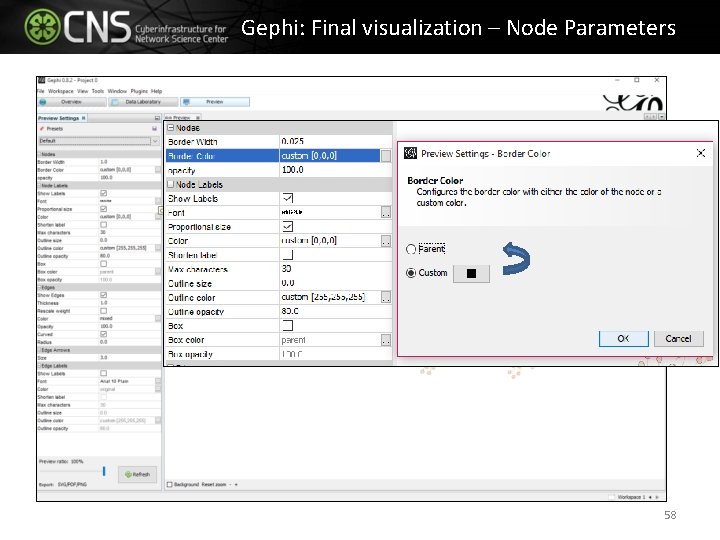
Task: Confirm with OK in Border Color dialog
Action: pyautogui.click(x=624, y=339)
